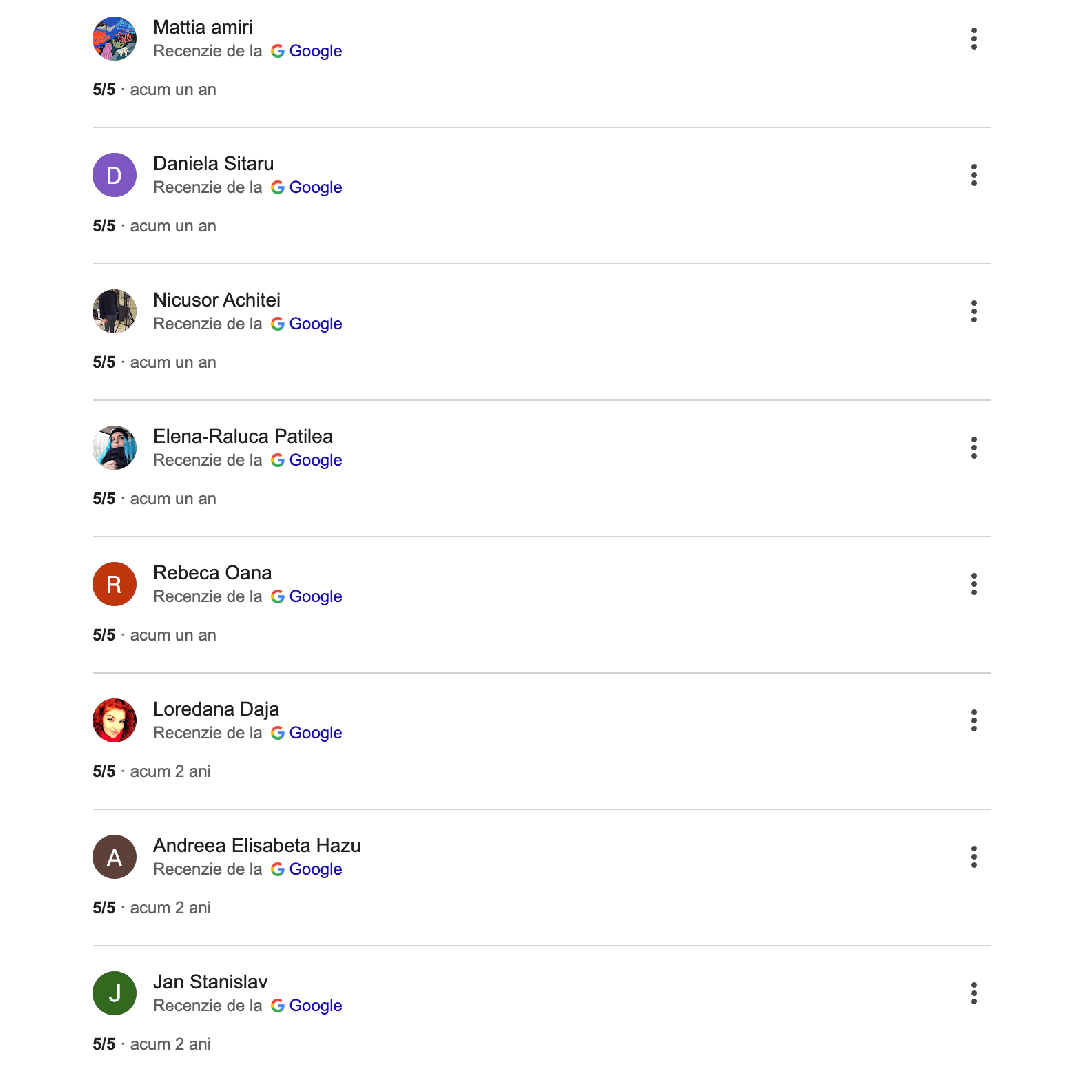Open three-dot menu beside Daniela Sitaru
Image resolution: width=1080 pixels, height=1080 pixels.
pos(973,175)
